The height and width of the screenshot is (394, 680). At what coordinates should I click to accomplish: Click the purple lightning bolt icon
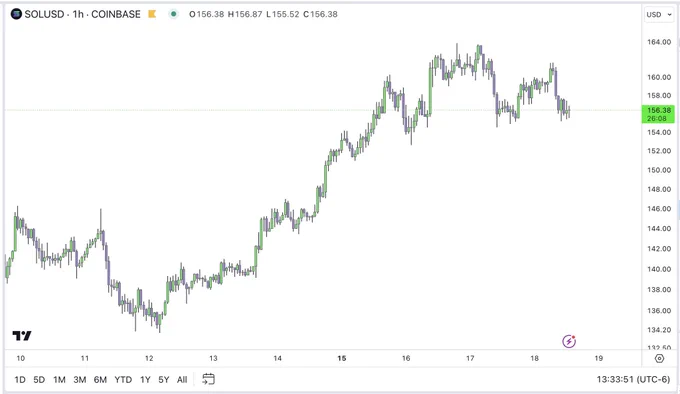click(569, 341)
